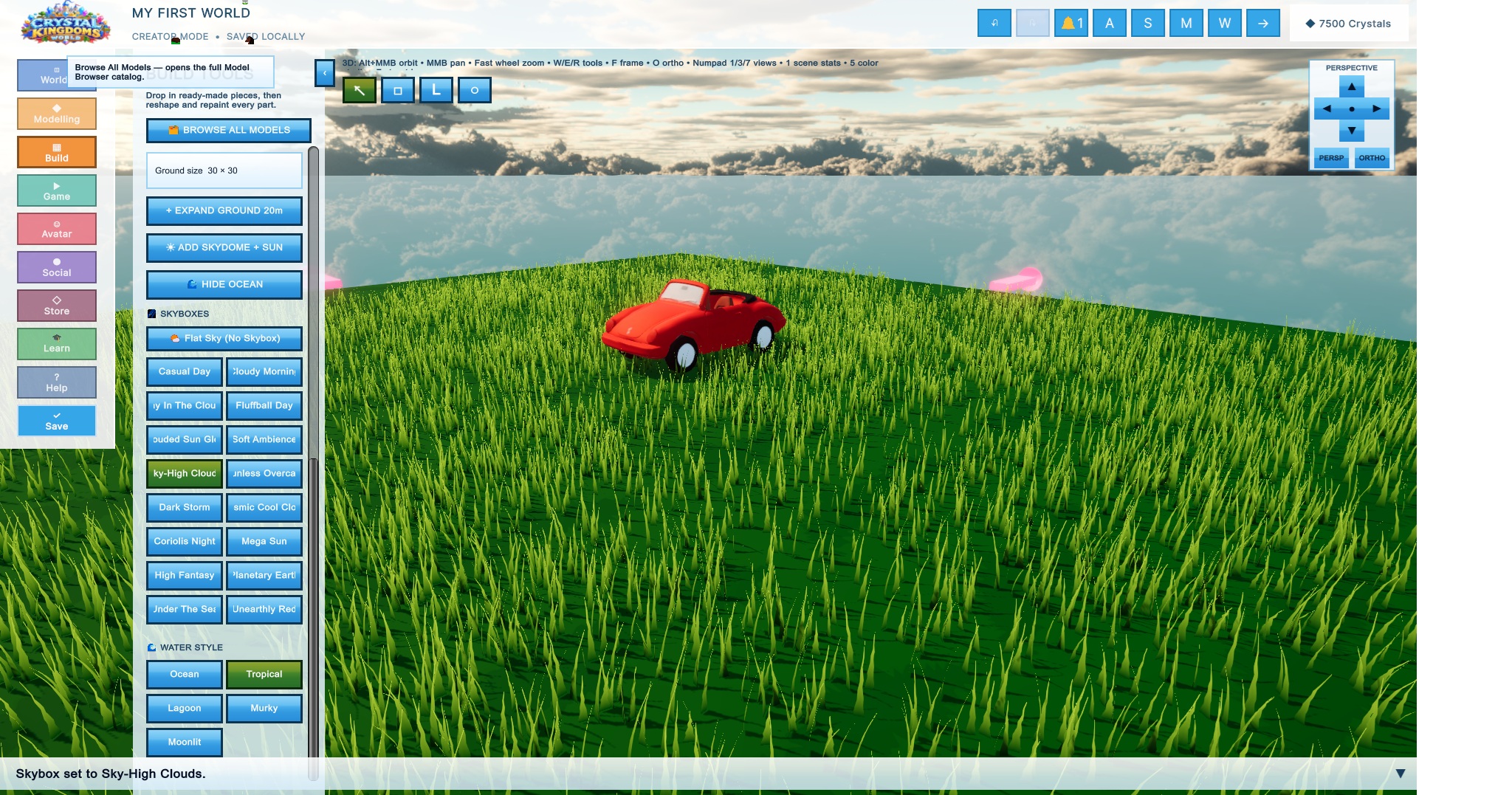Screen dimensions: 1512x795
Task: Orbit camera down with down arrow
Action: pyautogui.click(x=1352, y=131)
